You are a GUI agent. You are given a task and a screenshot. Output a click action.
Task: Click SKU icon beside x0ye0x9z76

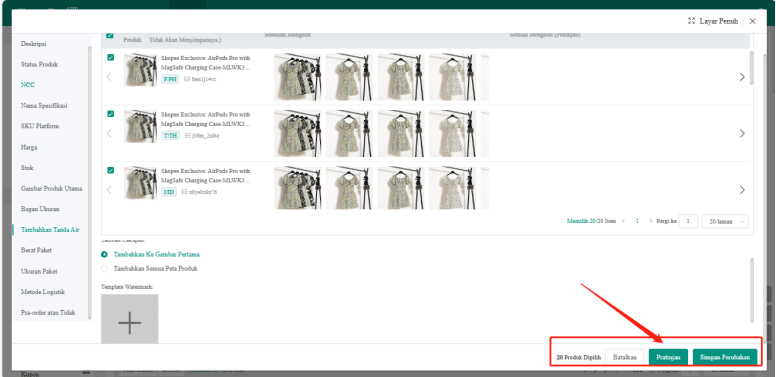184,192
